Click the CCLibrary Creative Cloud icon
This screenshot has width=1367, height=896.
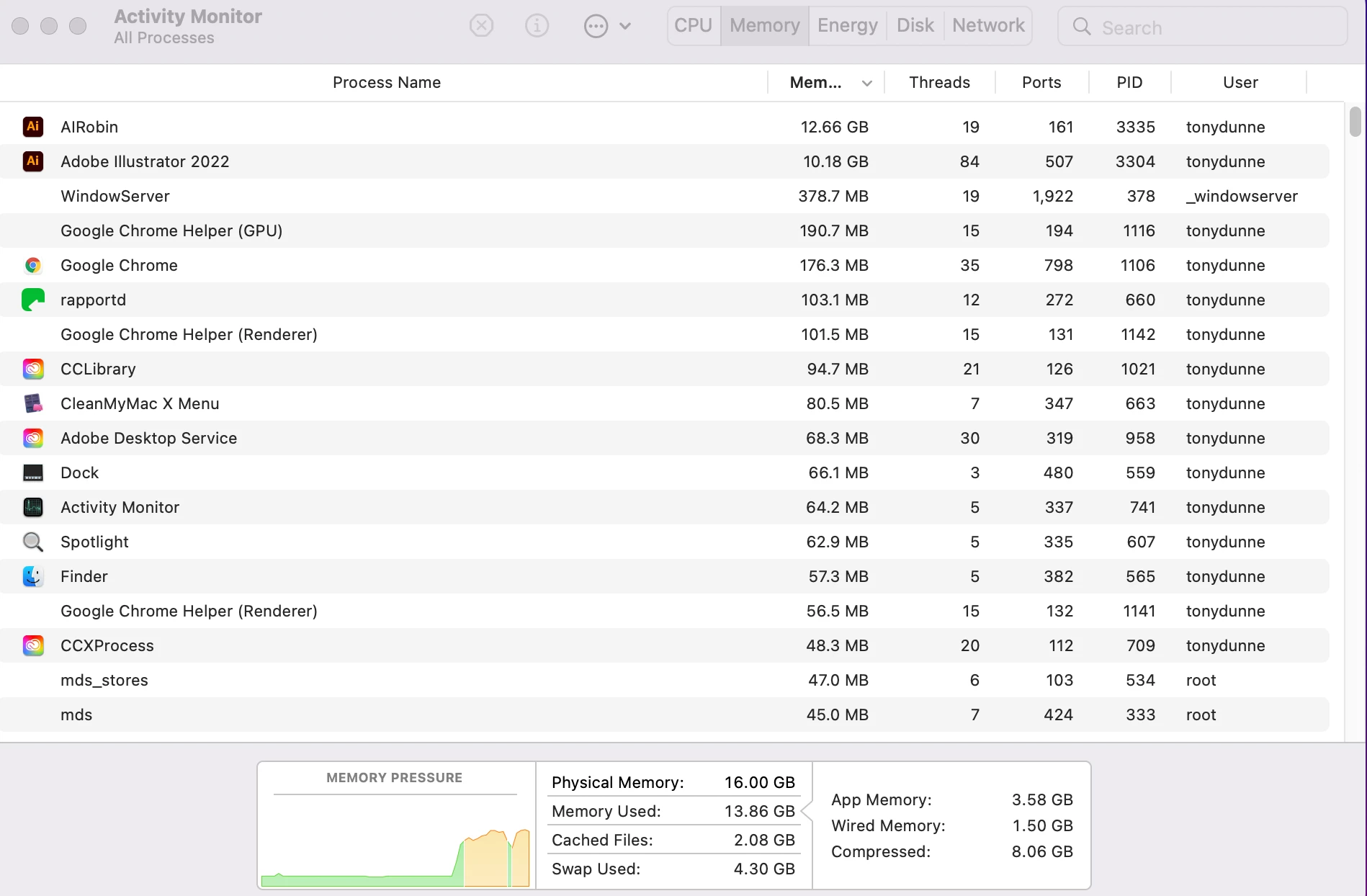click(x=33, y=369)
